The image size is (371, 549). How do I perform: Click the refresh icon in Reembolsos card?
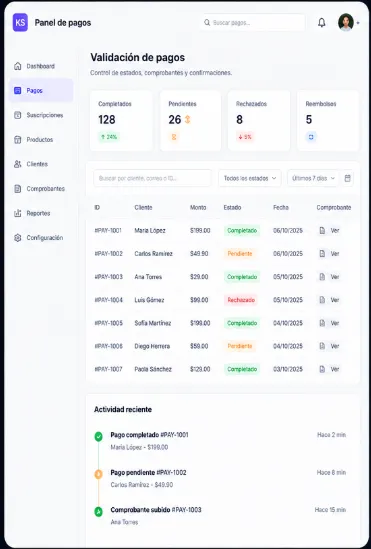(311, 137)
